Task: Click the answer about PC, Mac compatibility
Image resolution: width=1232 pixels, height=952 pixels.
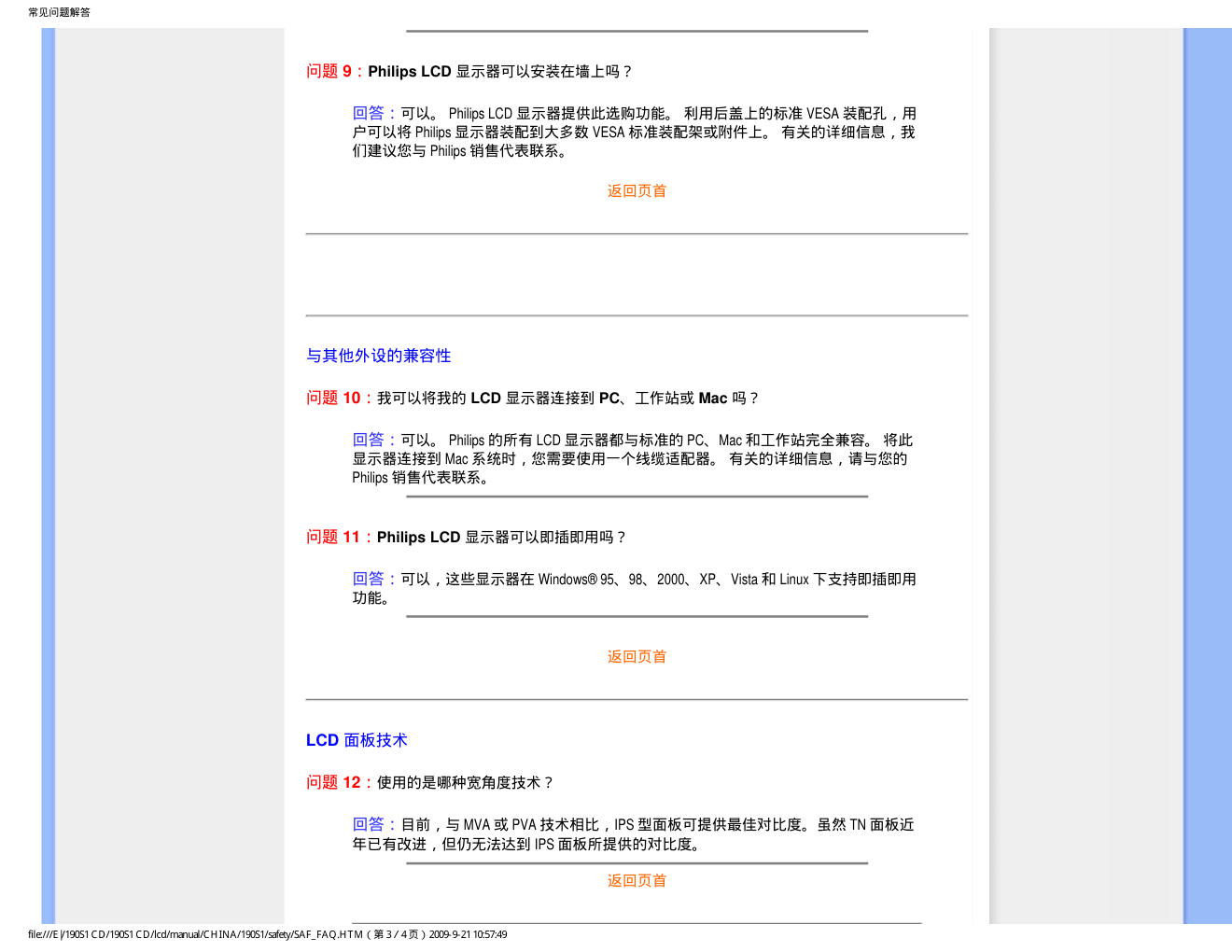Action: (633, 458)
